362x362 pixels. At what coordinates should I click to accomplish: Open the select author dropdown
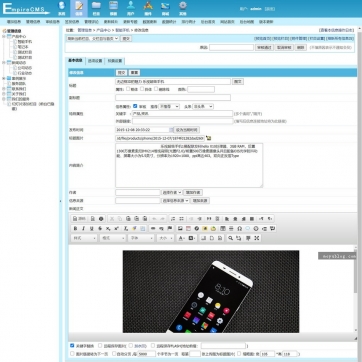[x=172, y=192]
